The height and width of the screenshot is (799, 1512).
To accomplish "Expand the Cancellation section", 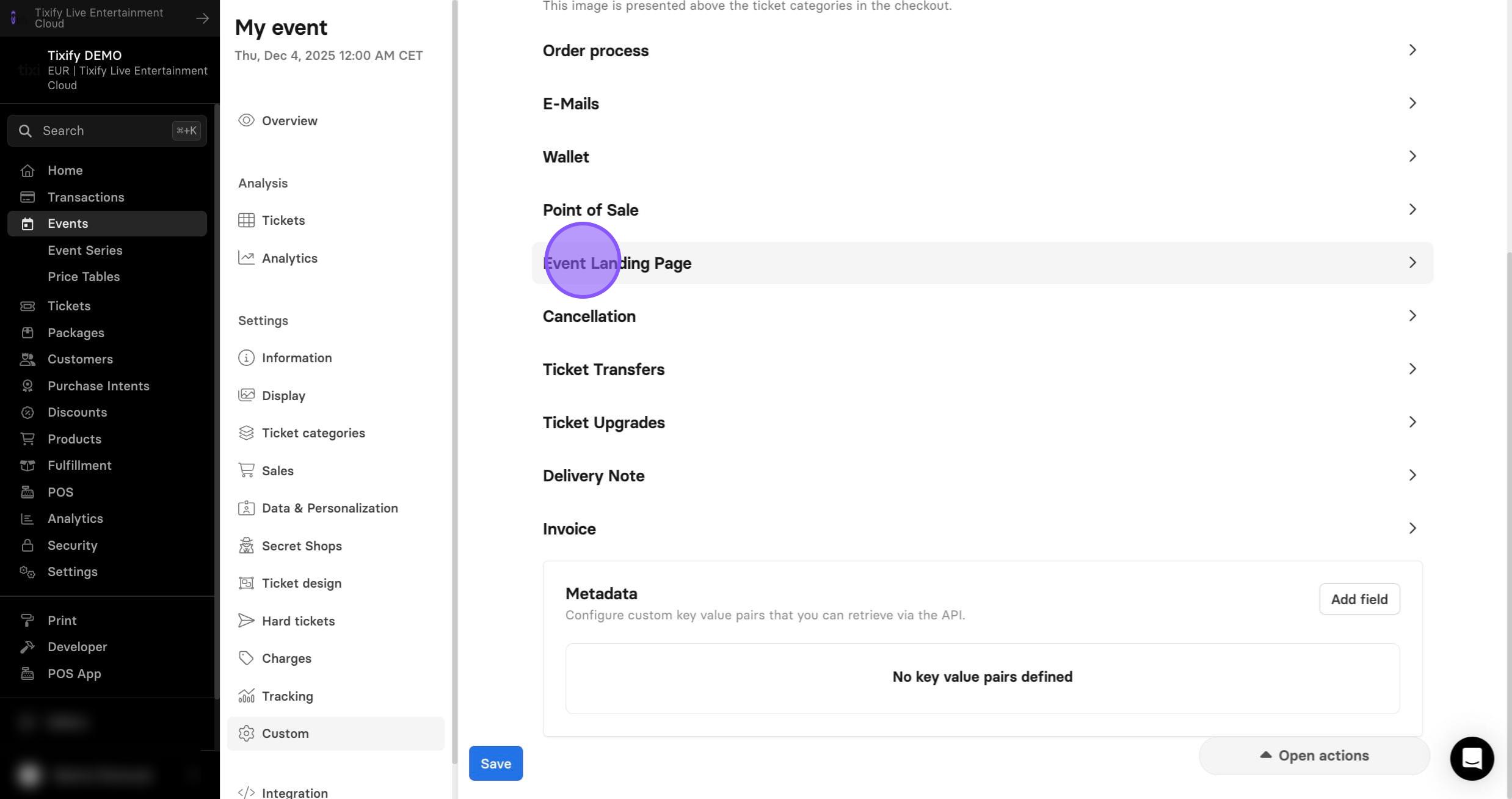I will 982,316.
